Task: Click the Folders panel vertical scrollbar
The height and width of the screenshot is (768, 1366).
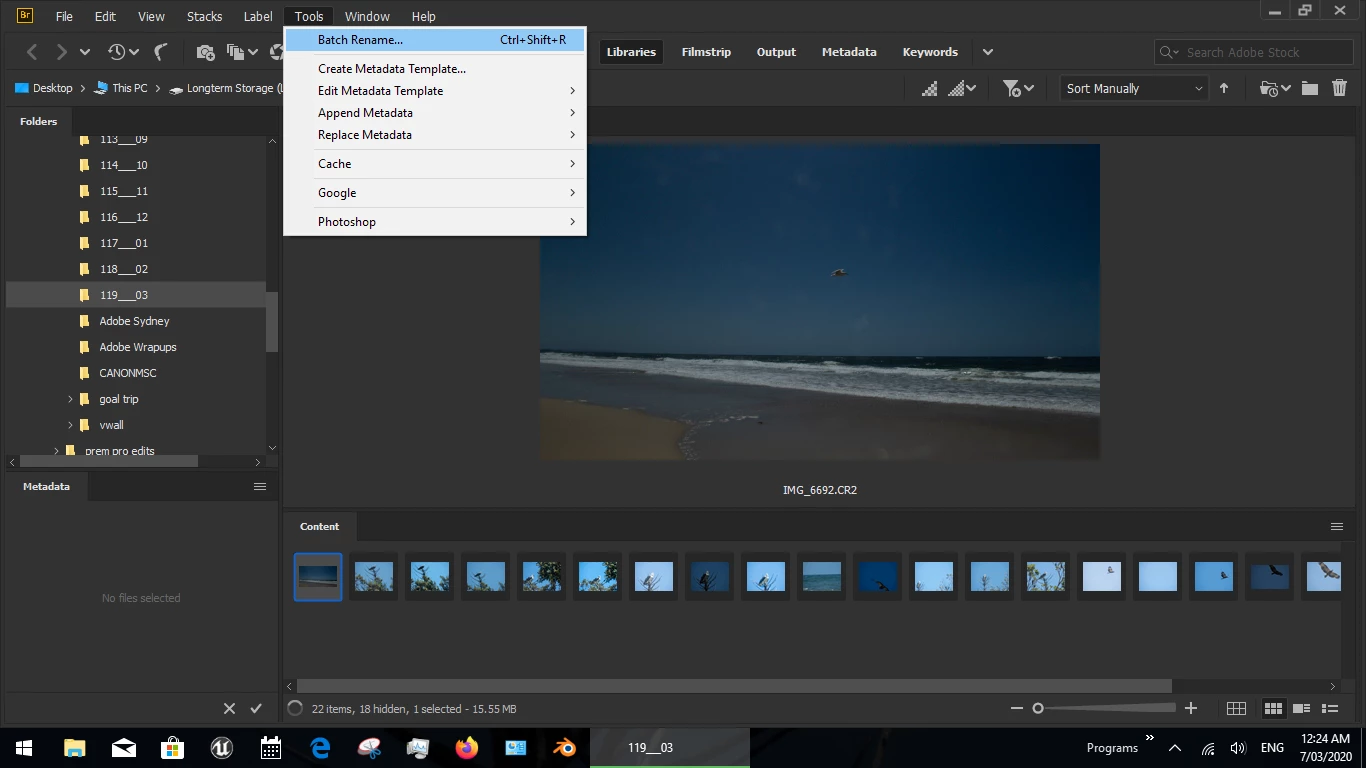Action: pyautogui.click(x=272, y=322)
